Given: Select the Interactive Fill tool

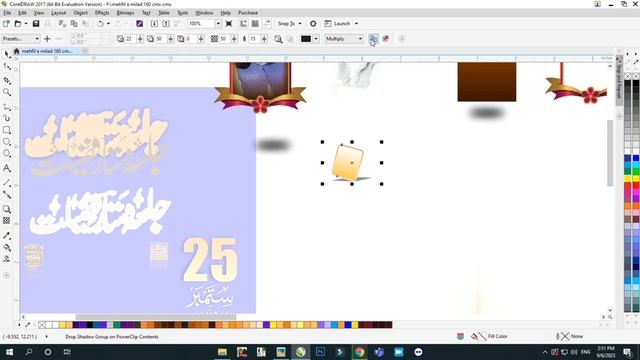Looking at the screenshot, I should pos(7,247).
